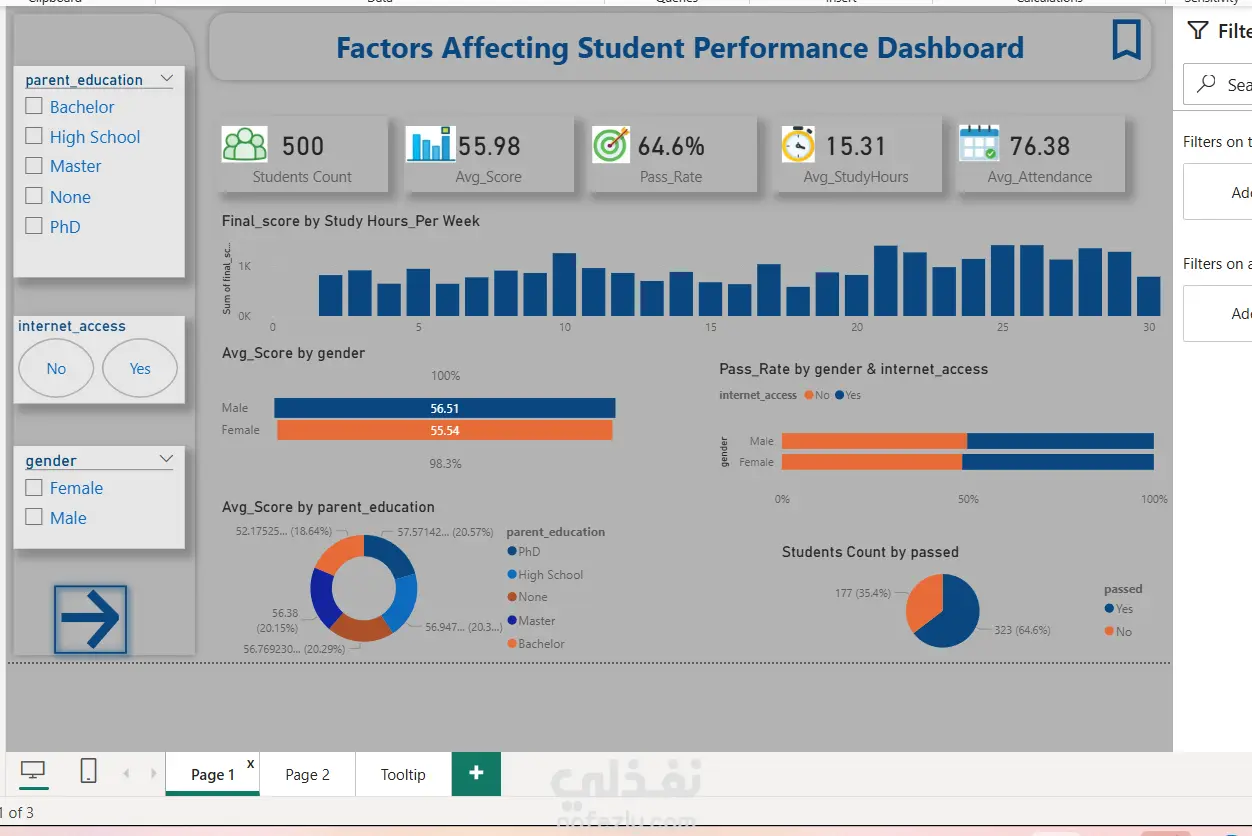Select No for internet_access slicer
1252x836 pixels.
point(56,368)
